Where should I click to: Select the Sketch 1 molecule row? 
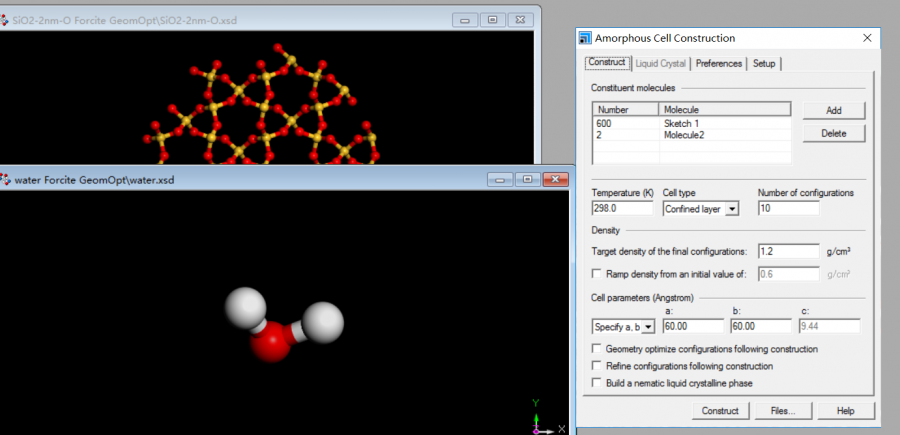coord(692,123)
